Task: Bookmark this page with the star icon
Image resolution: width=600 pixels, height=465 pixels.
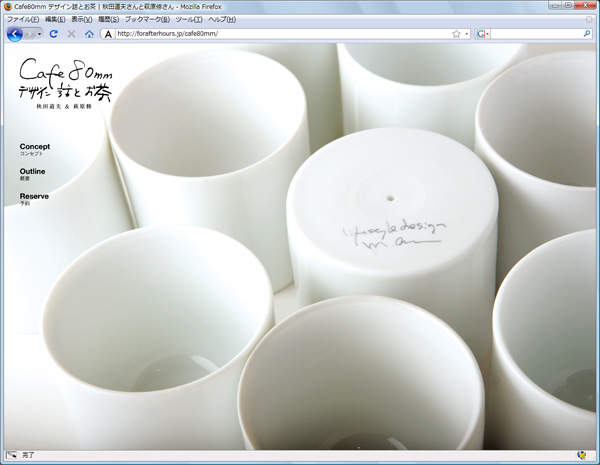Action: (x=456, y=34)
